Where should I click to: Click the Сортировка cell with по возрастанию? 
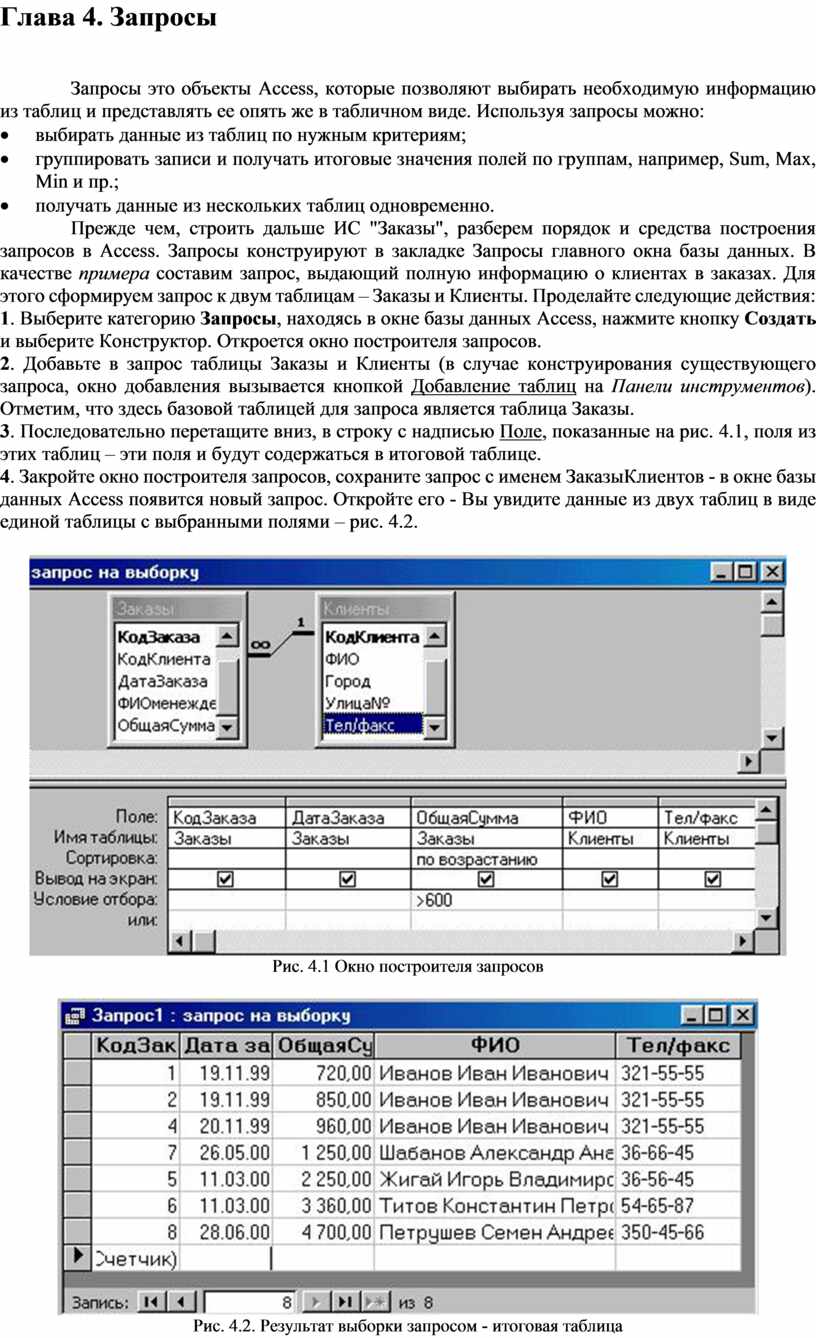coord(486,859)
